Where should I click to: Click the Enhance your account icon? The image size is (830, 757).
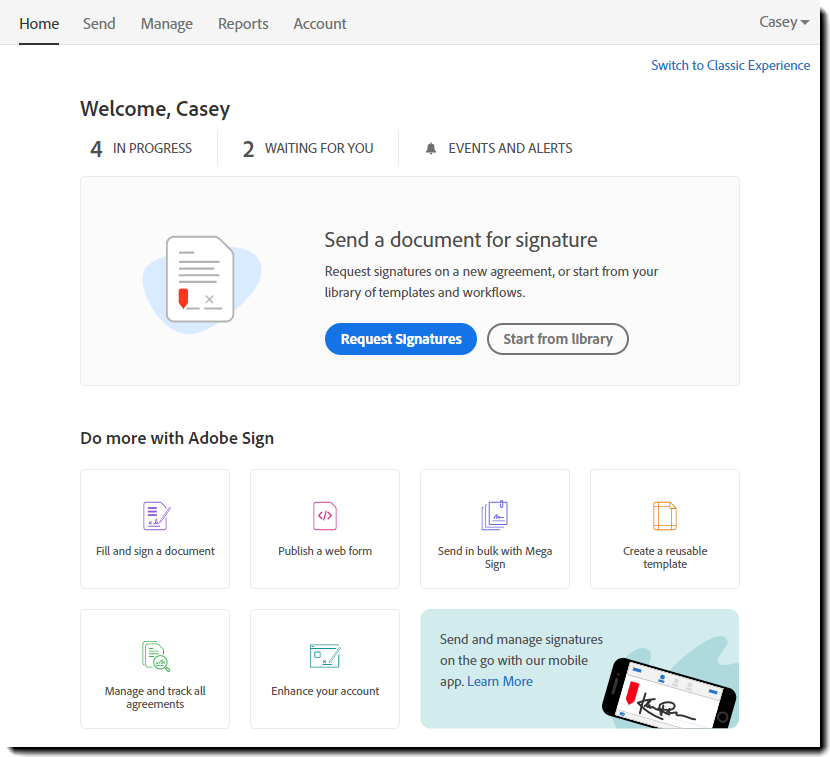[325, 656]
